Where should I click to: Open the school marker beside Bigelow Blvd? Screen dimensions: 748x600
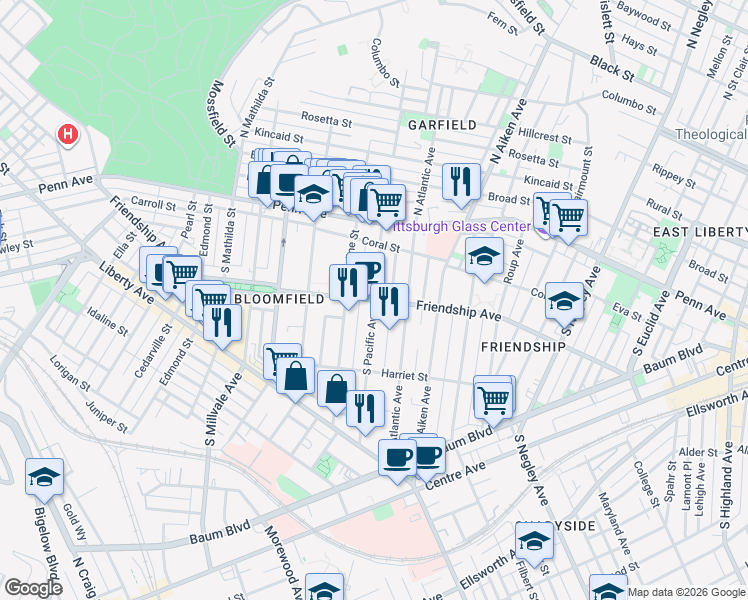[44, 478]
